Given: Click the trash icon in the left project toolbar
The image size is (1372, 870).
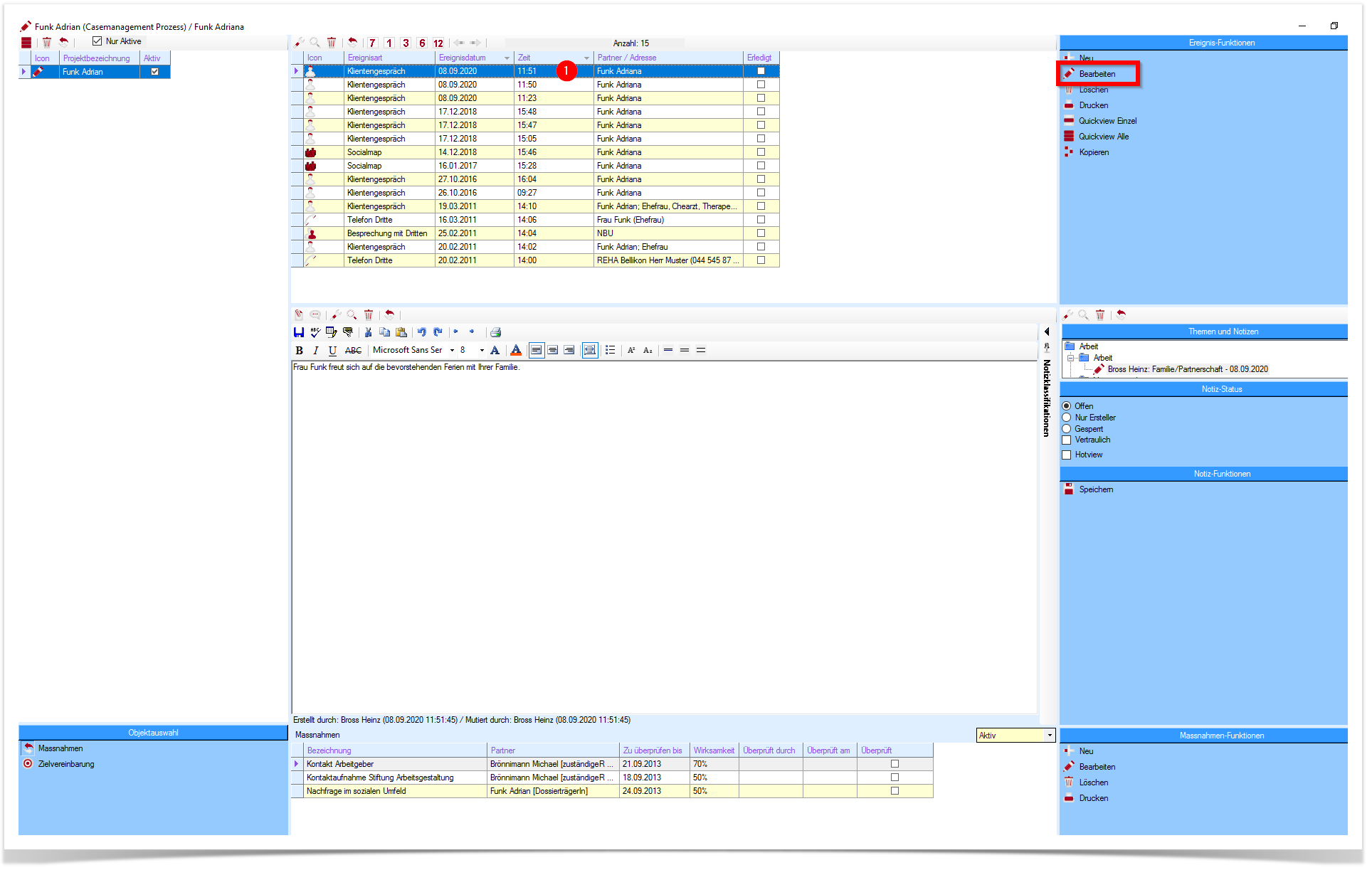Looking at the screenshot, I should point(47,43).
